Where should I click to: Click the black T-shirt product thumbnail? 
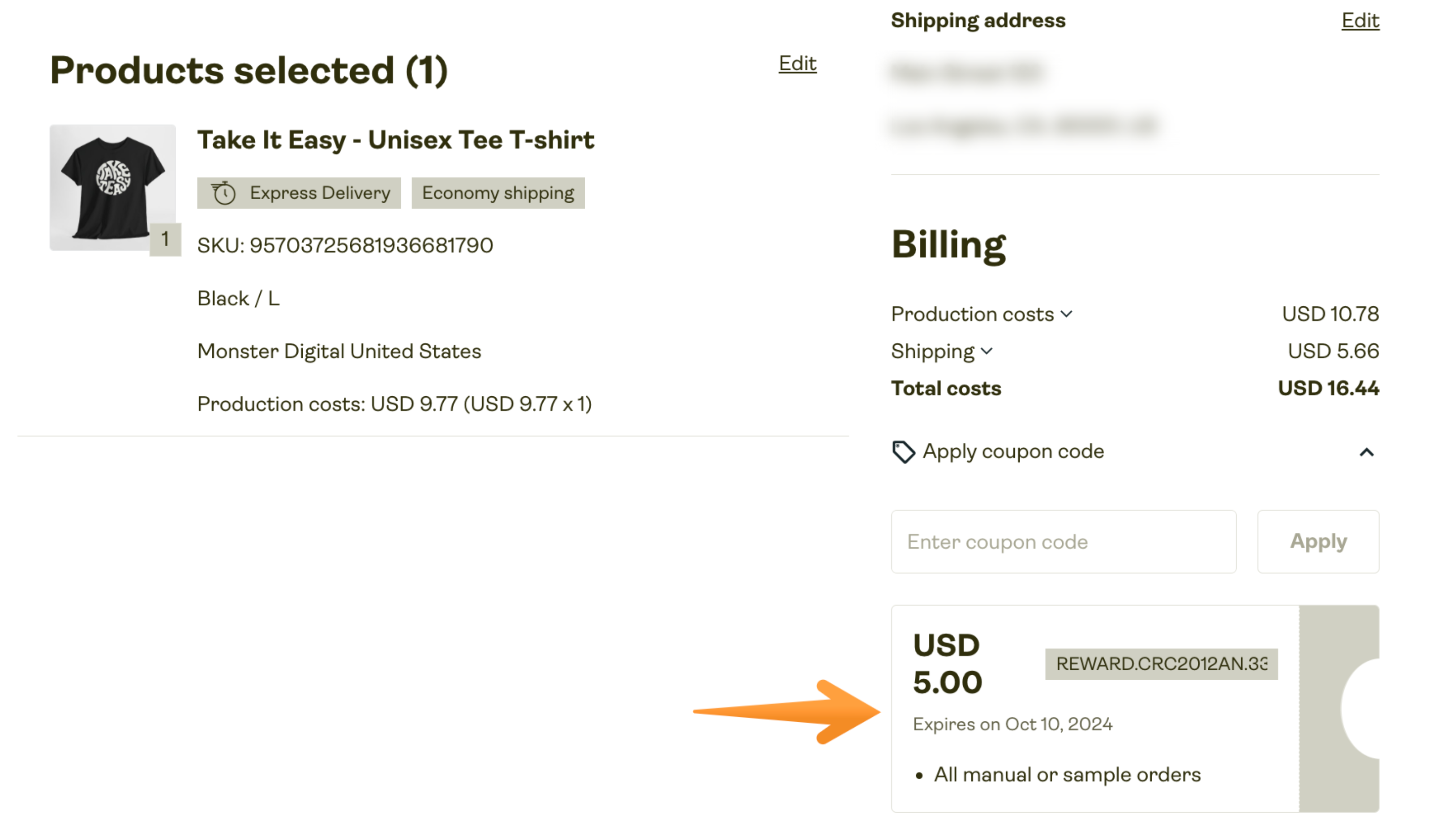pos(112,187)
